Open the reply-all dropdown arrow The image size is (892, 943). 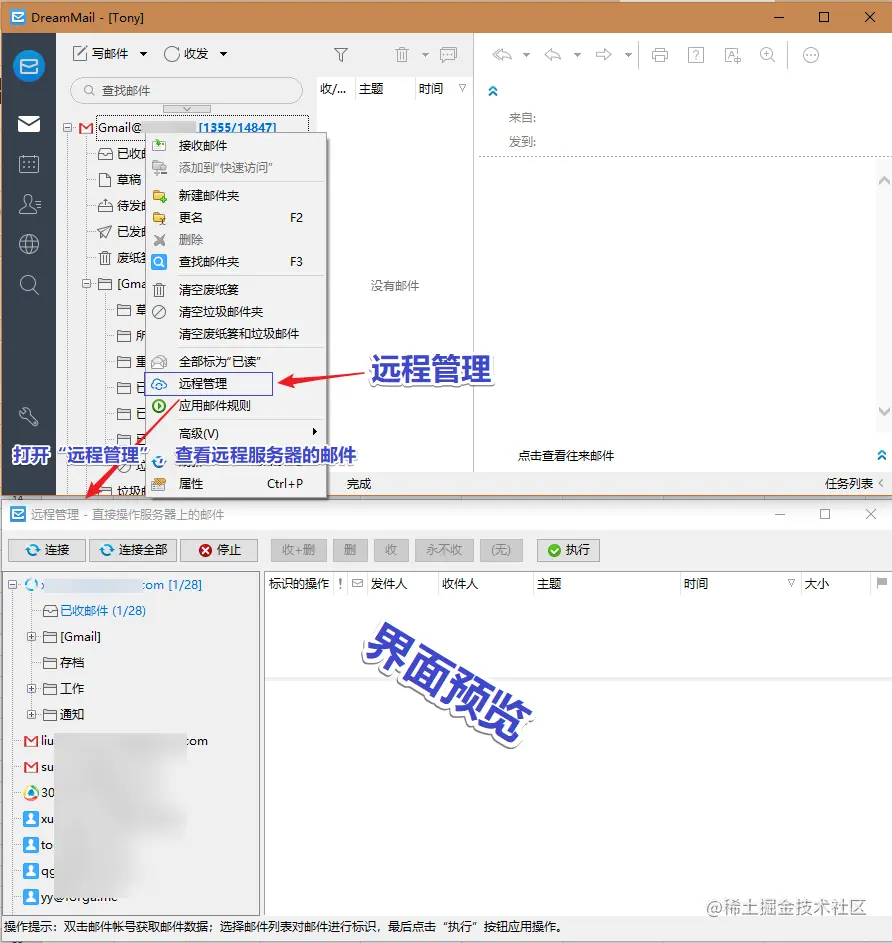pyautogui.click(x=526, y=55)
